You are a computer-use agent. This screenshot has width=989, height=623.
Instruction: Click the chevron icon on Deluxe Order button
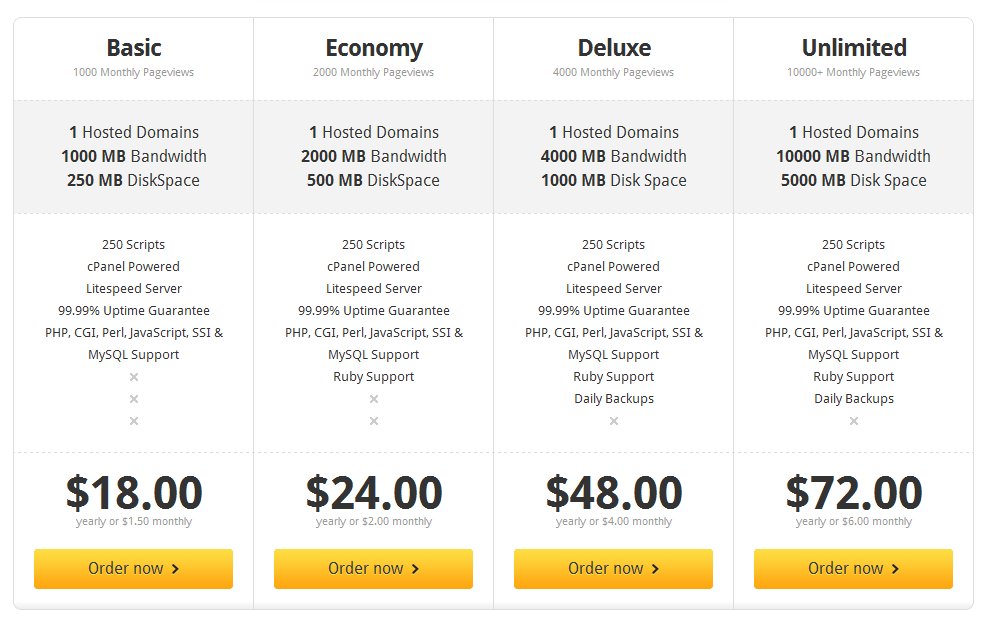point(655,569)
